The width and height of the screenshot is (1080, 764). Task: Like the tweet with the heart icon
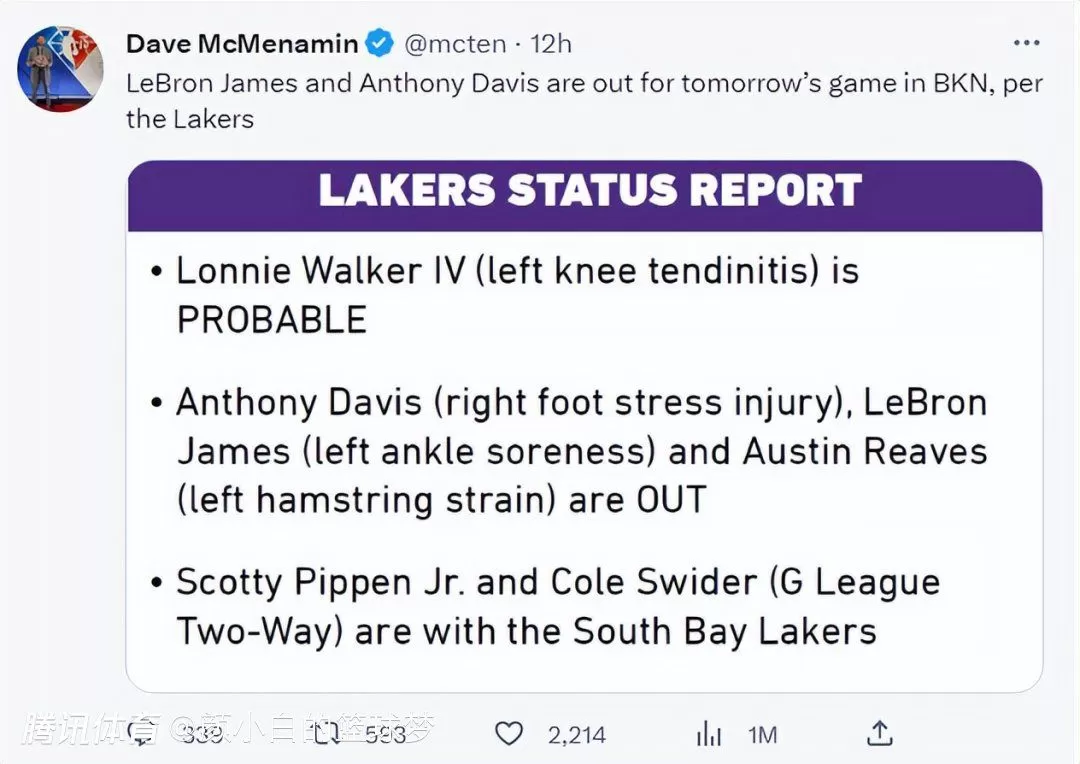pyautogui.click(x=509, y=734)
